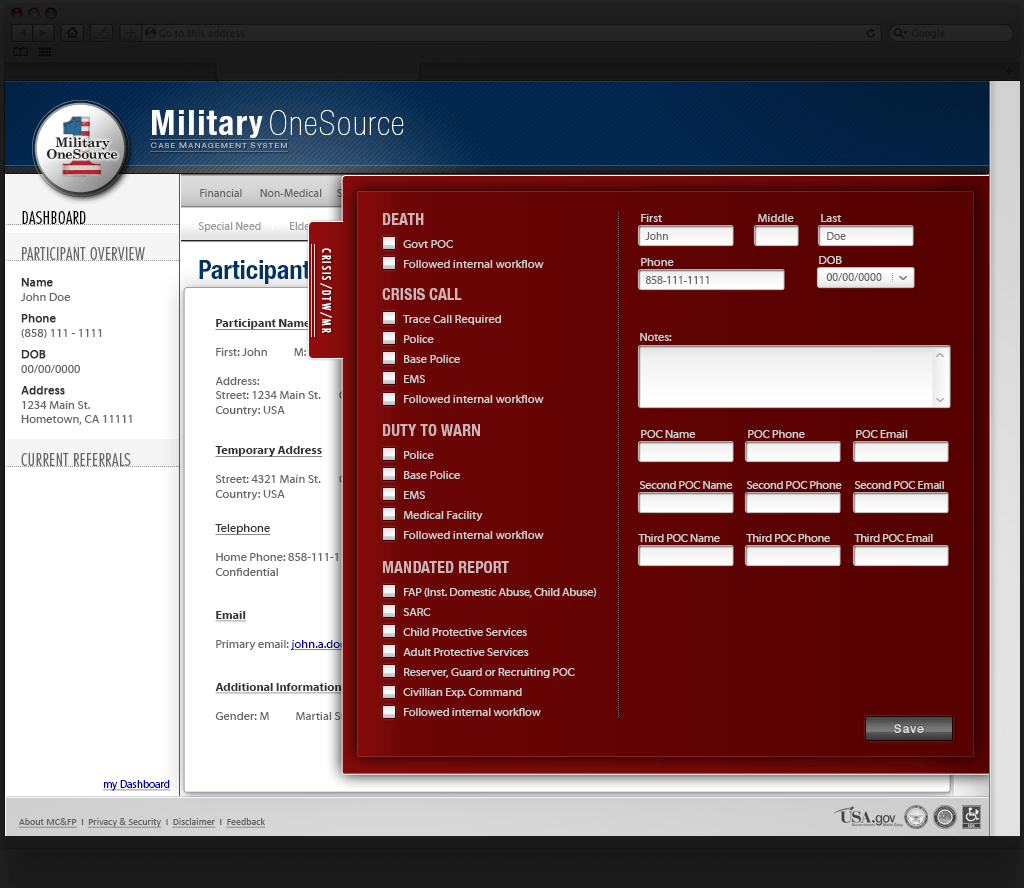This screenshot has width=1024, height=888.
Task: Click the browser Home icon
Action: [71, 32]
